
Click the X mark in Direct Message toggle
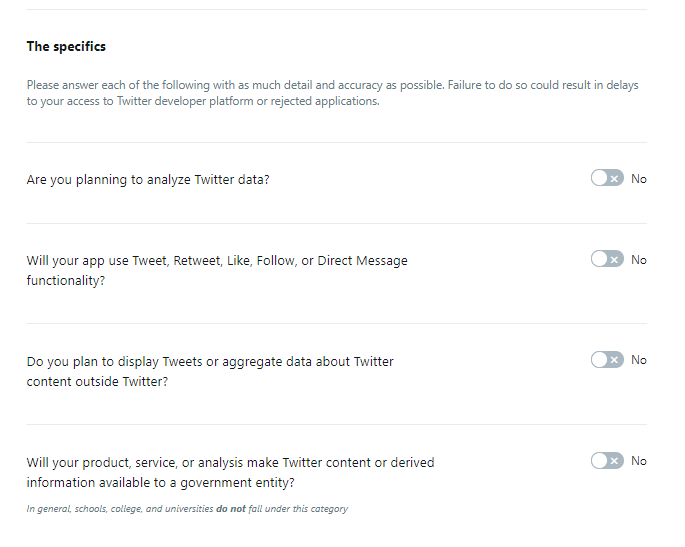614,260
